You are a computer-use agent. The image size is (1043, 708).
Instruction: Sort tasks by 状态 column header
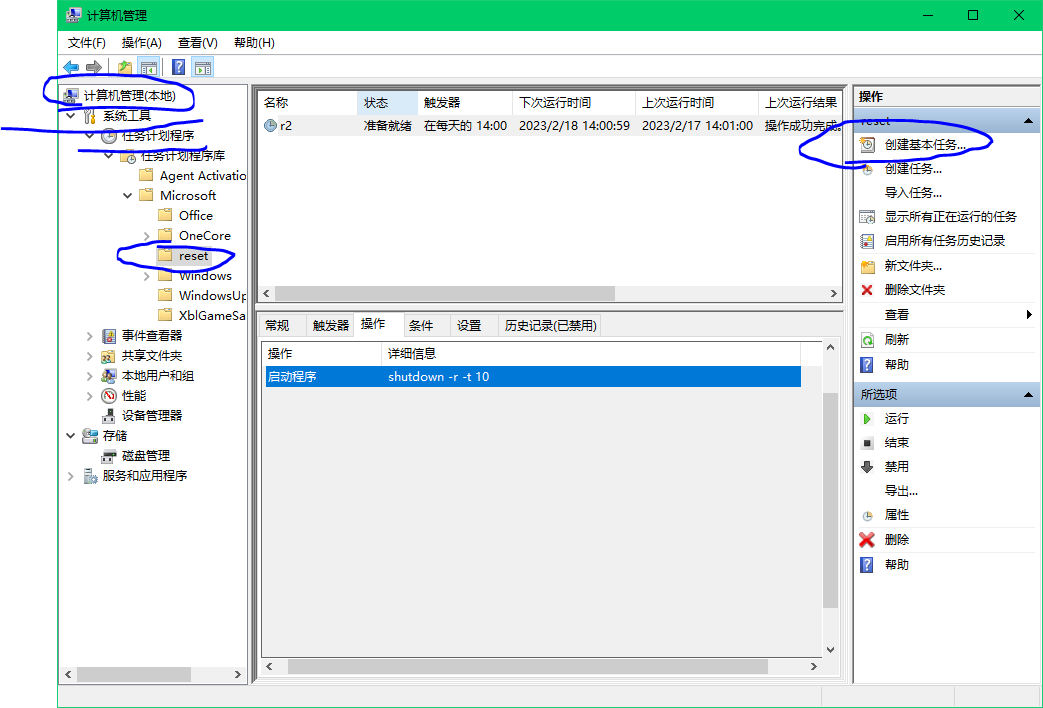387,102
